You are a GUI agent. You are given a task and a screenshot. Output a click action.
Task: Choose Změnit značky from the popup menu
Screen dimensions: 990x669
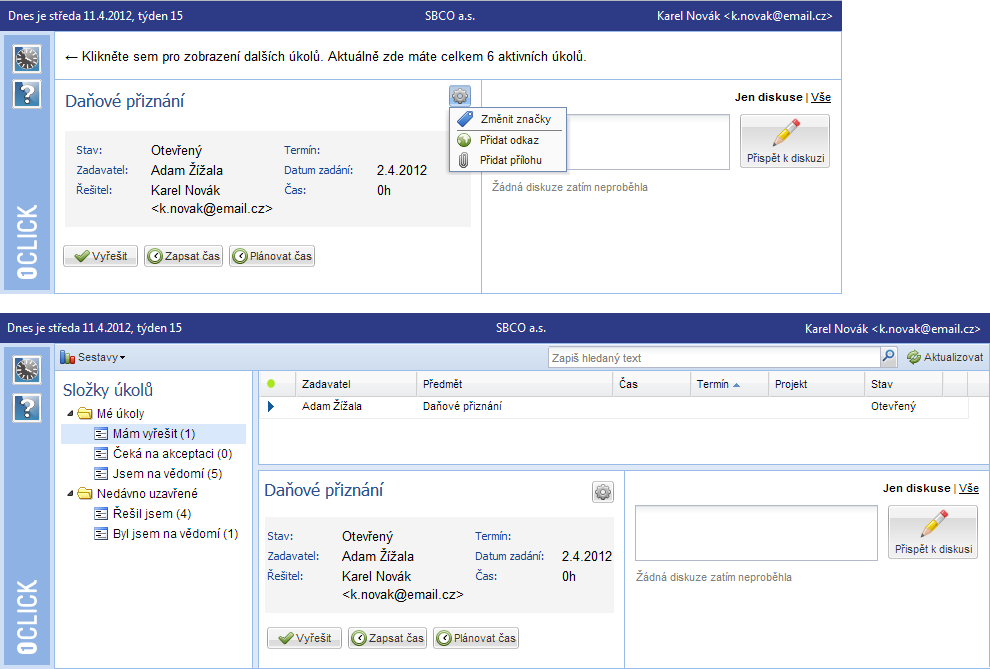[515, 119]
